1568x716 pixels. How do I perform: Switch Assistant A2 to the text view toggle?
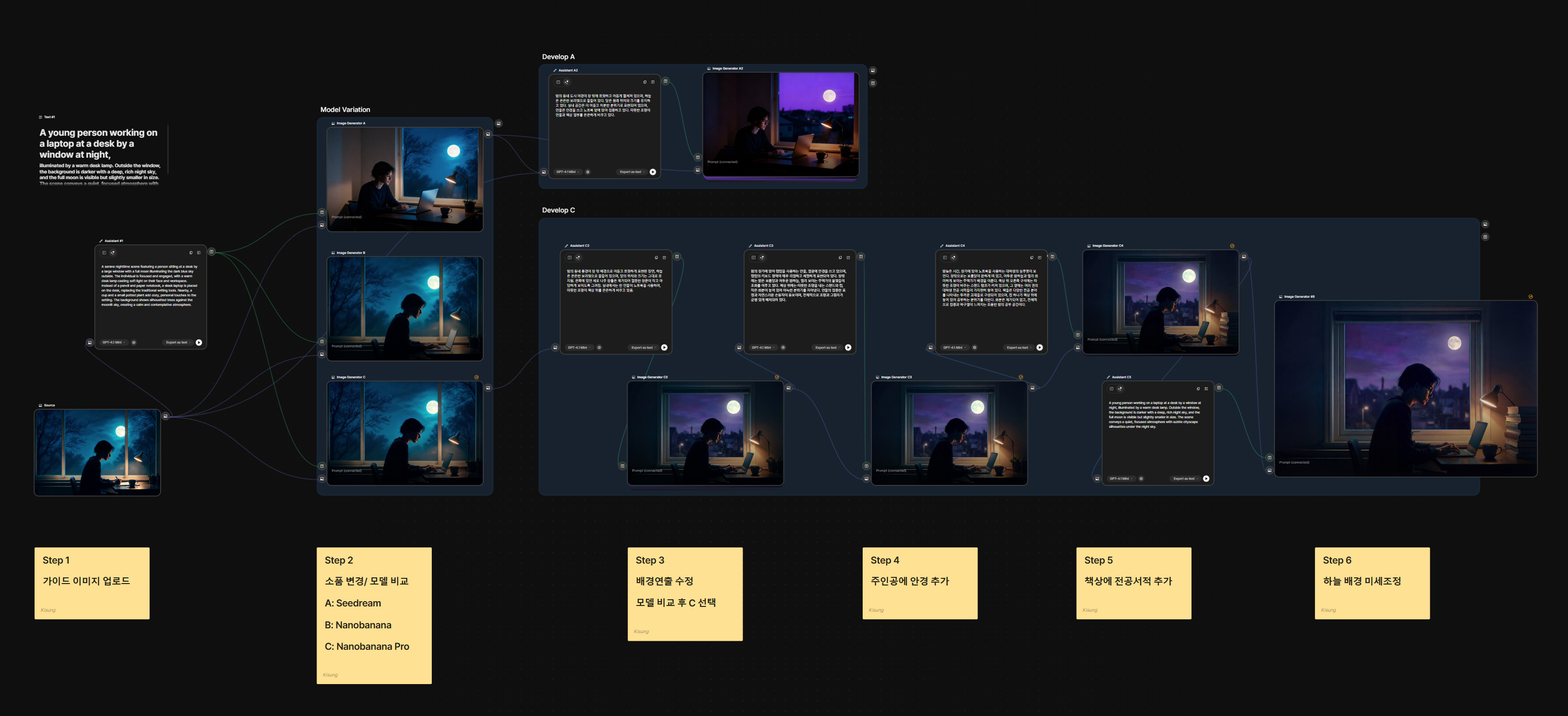(558, 82)
